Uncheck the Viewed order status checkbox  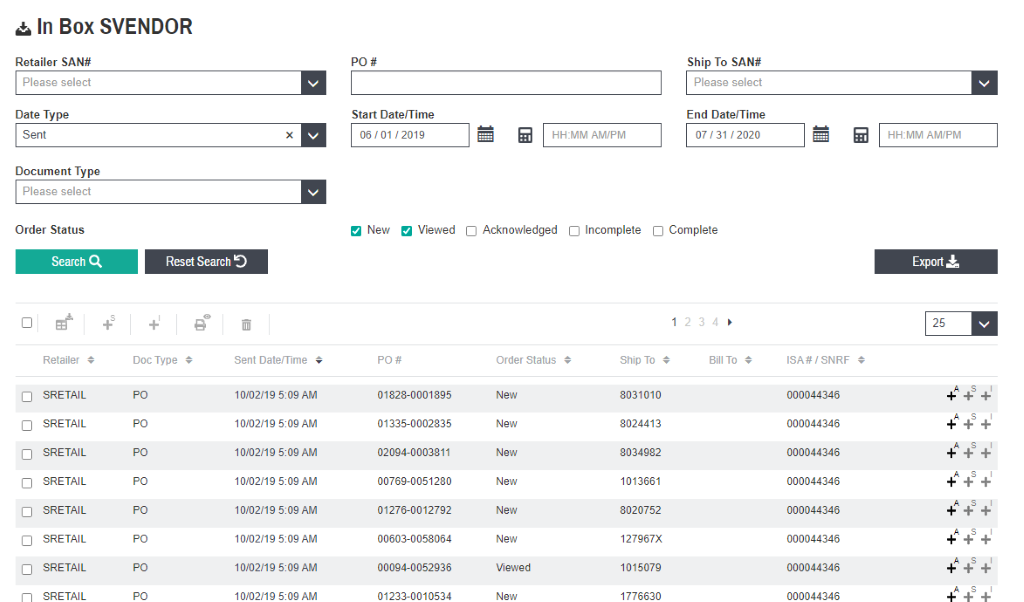(x=407, y=231)
